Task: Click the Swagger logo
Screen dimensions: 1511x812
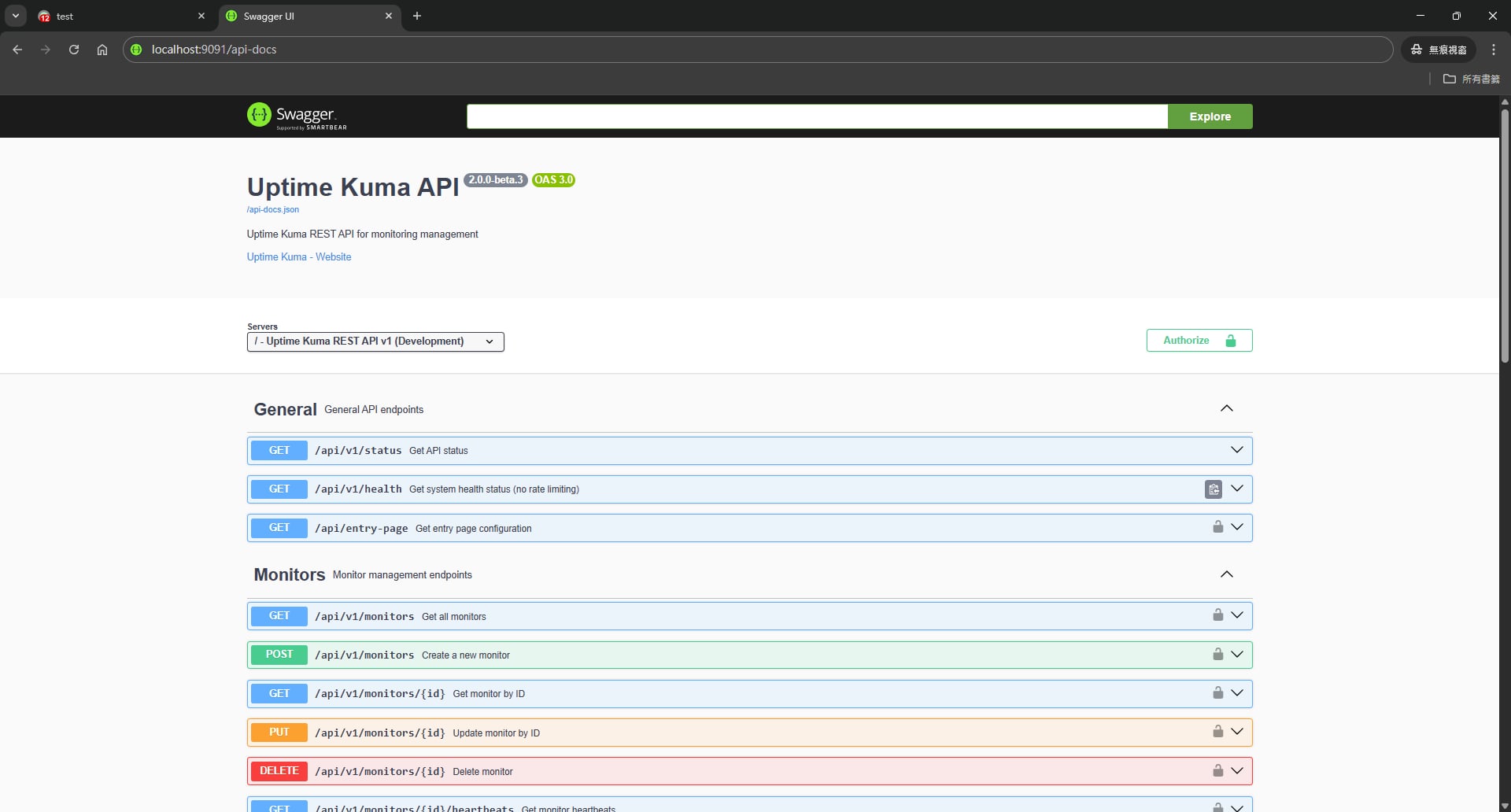Action: point(297,116)
